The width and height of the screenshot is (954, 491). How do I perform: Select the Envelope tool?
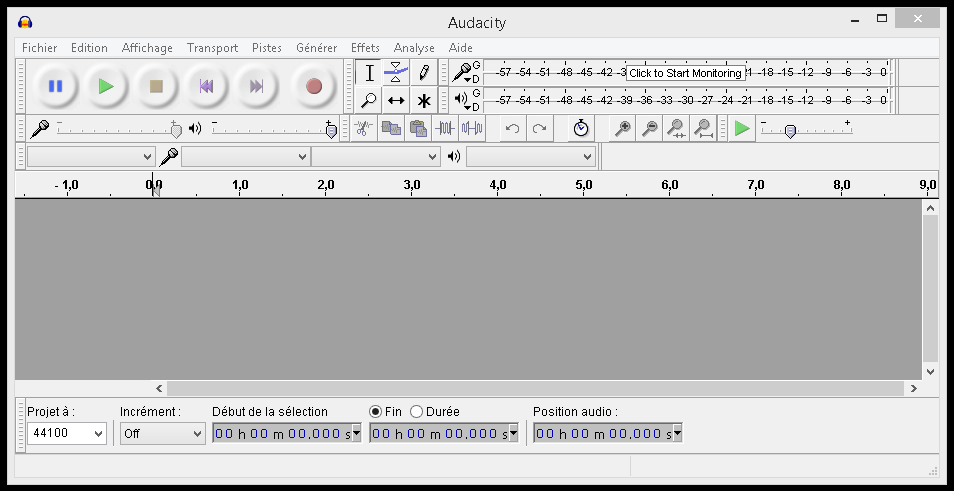396,73
